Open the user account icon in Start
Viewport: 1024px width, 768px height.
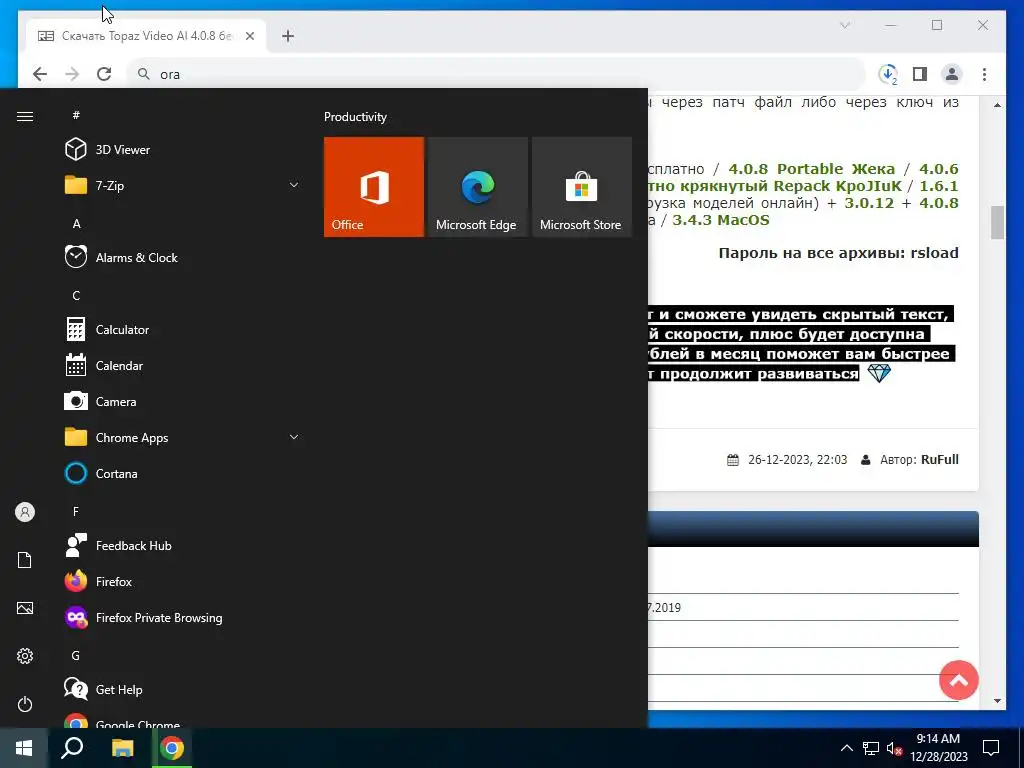(25, 512)
